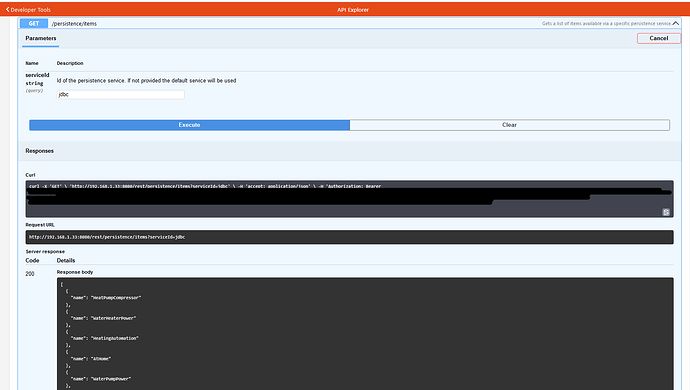Select the HeatPumpCompressor name entry
The height and width of the screenshot is (390, 690).
point(106,298)
